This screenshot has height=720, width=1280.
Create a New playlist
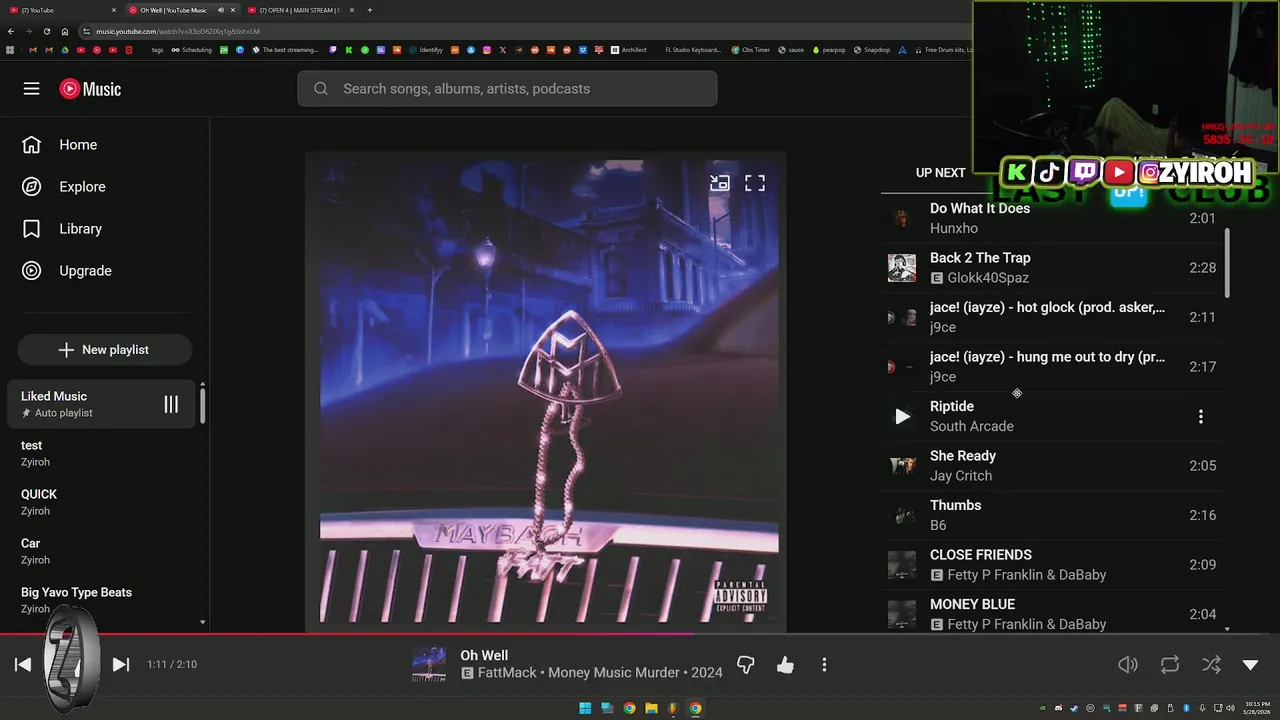(104, 350)
